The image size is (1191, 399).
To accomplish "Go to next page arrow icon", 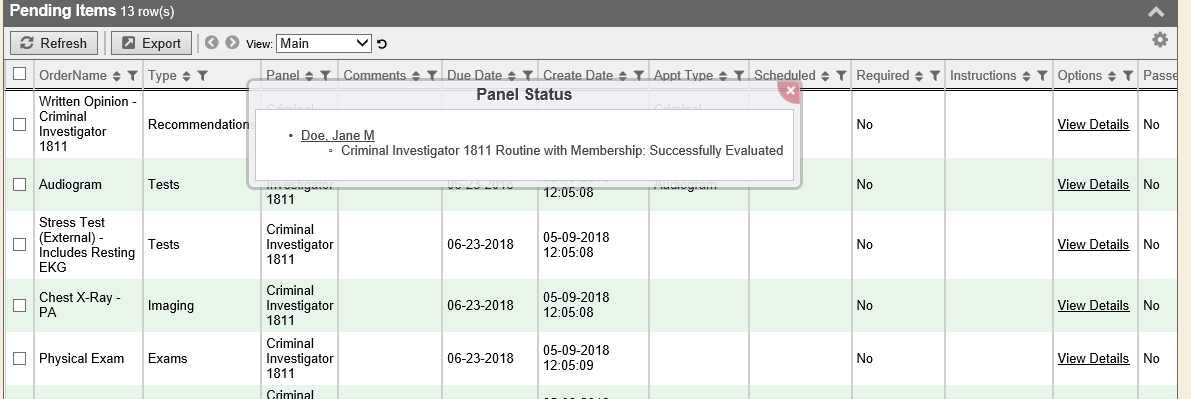I will pyautogui.click(x=232, y=43).
